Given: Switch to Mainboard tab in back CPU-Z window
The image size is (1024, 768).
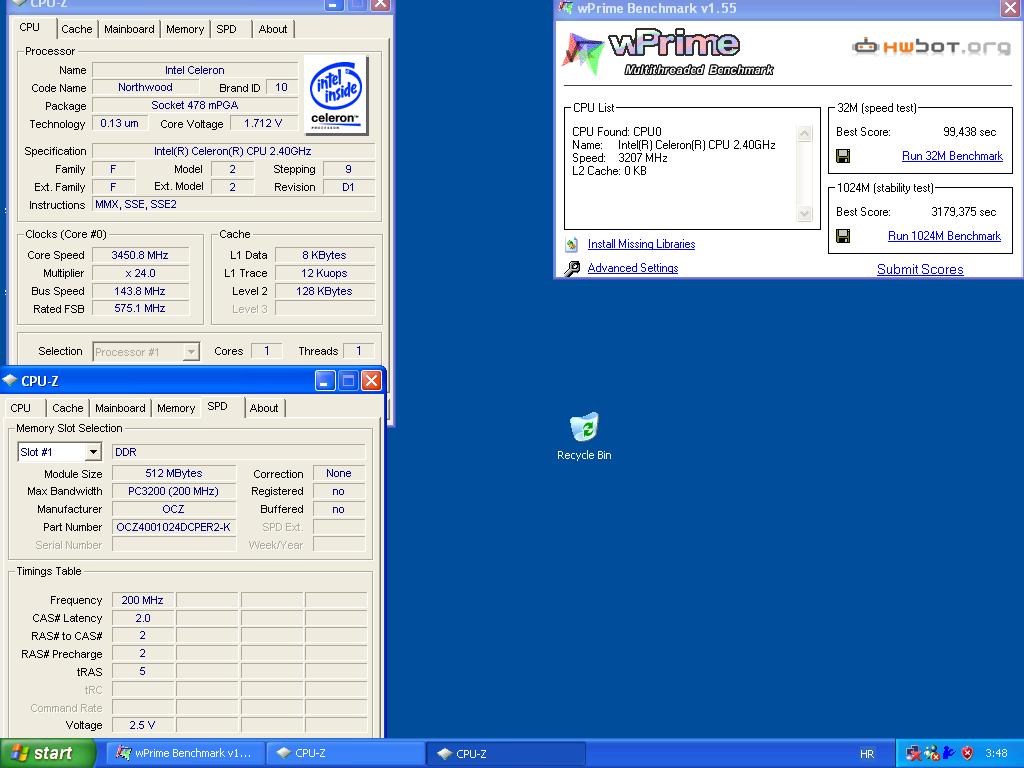Looking at the screenshot, I should coord(129,29).
